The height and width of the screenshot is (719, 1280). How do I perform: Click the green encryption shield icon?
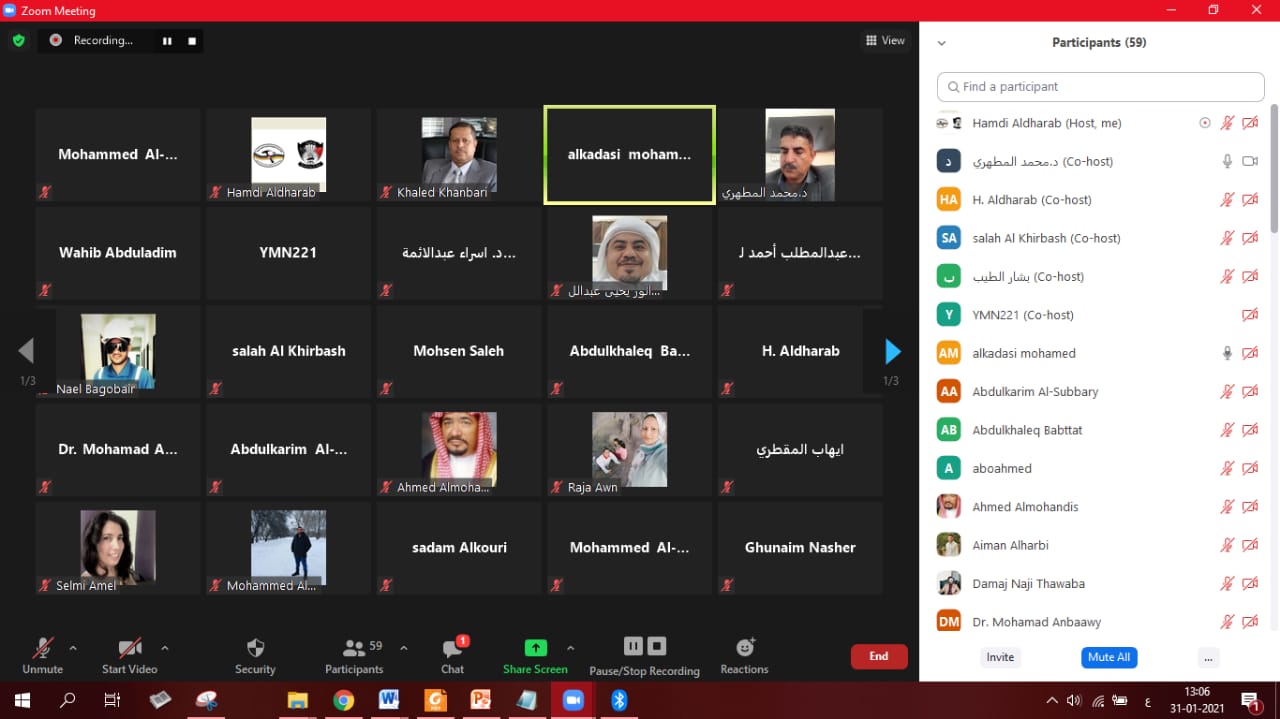[18, 41]
